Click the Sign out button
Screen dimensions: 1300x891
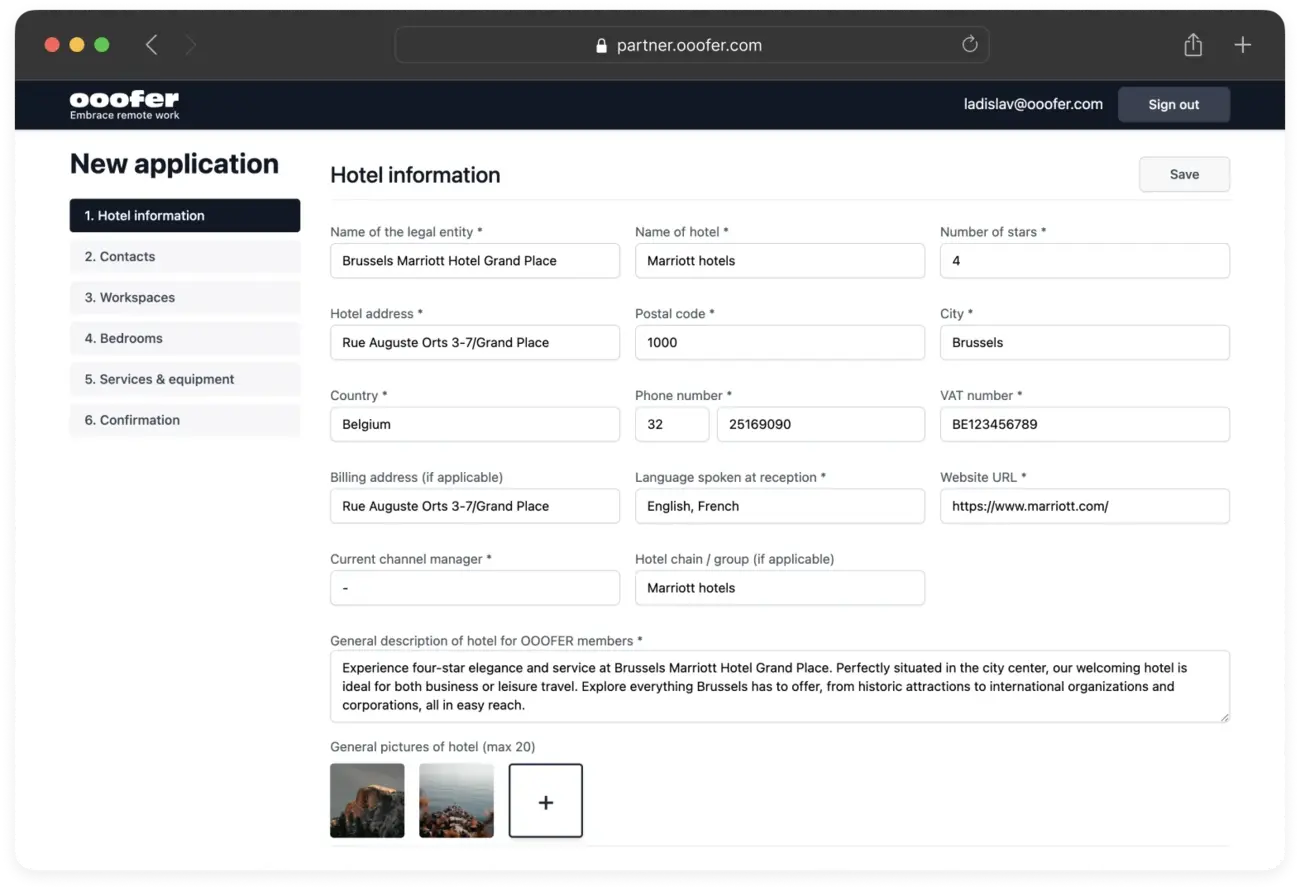pyautogui.click(x=1173, y=105)
